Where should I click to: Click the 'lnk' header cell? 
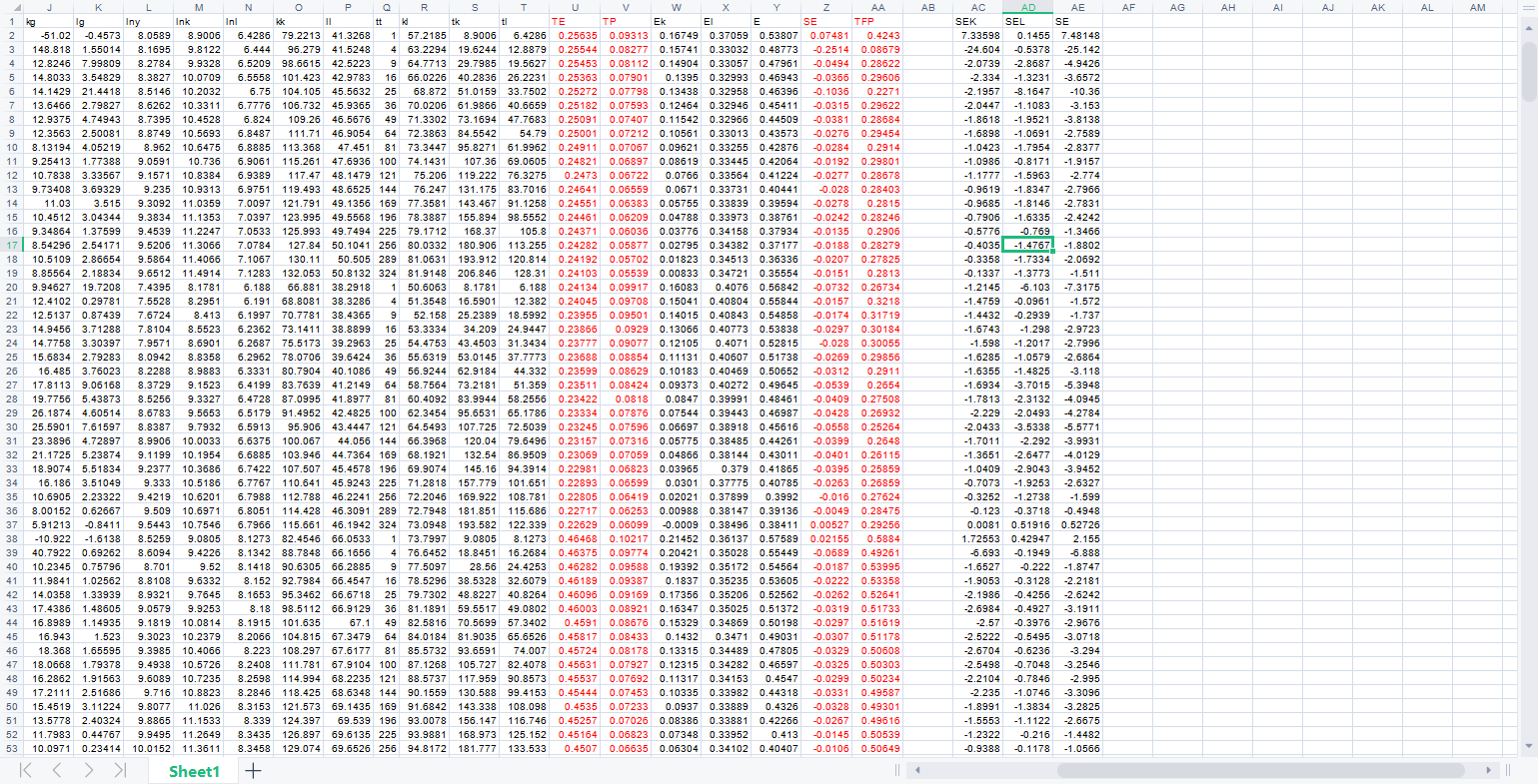click(x=199, y=21)
